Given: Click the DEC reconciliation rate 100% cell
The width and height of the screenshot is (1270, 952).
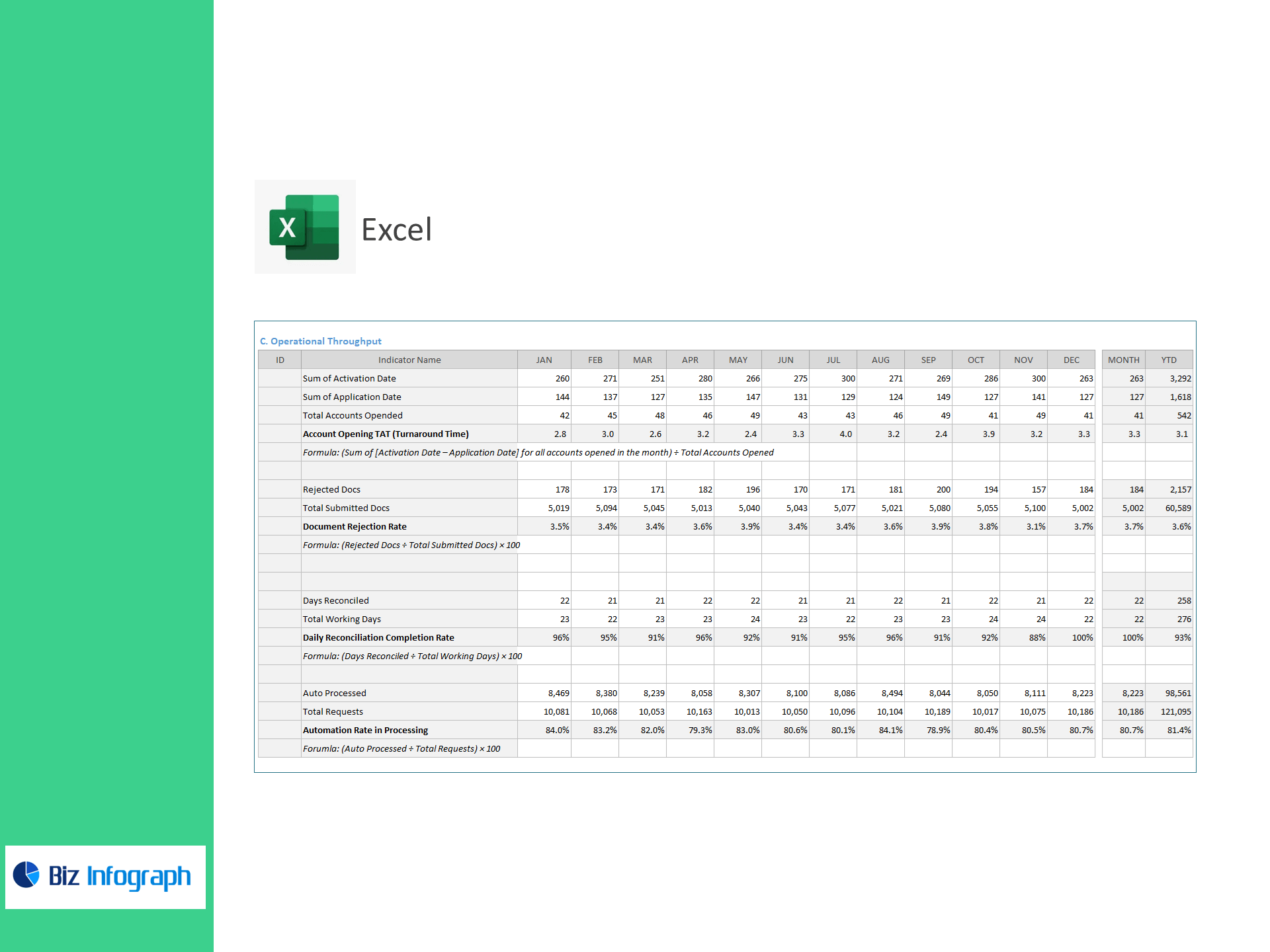Looking at the screenshot, I should (1082, 638).
